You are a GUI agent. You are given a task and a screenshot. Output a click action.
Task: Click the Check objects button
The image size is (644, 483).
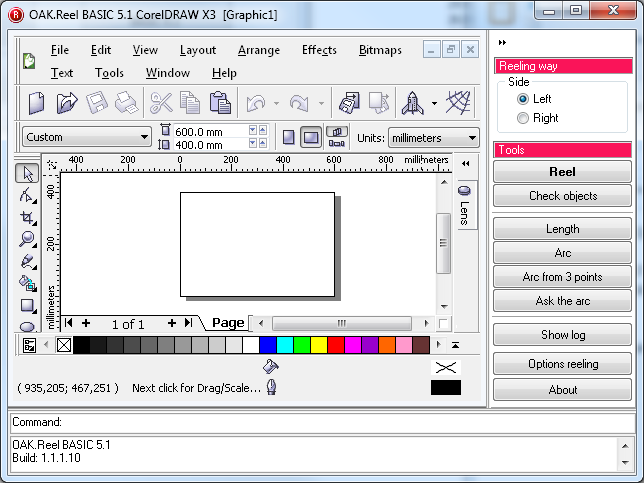point(562,196)
